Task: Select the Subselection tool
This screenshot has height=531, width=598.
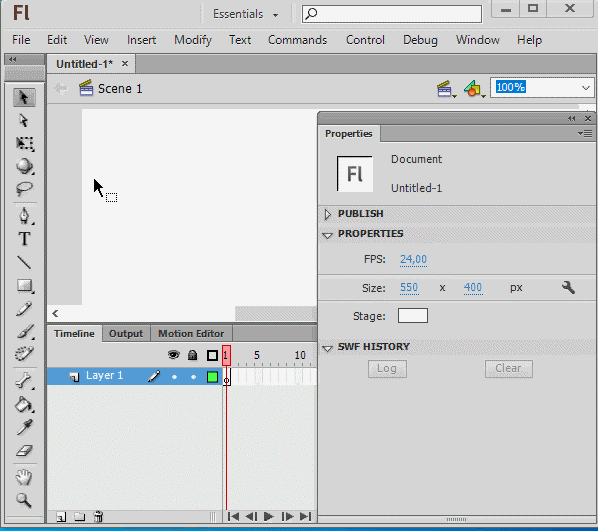Action: point(24,121)
